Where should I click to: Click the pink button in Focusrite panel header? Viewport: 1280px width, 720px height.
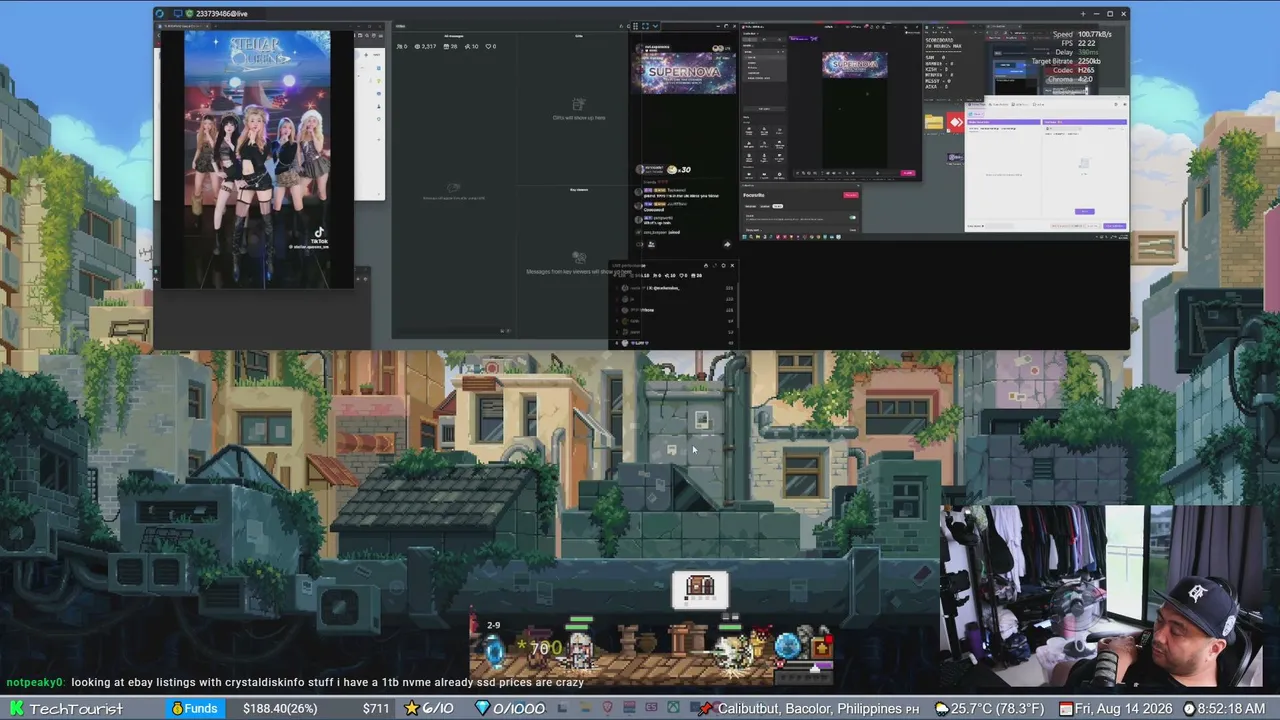point(851,195)
